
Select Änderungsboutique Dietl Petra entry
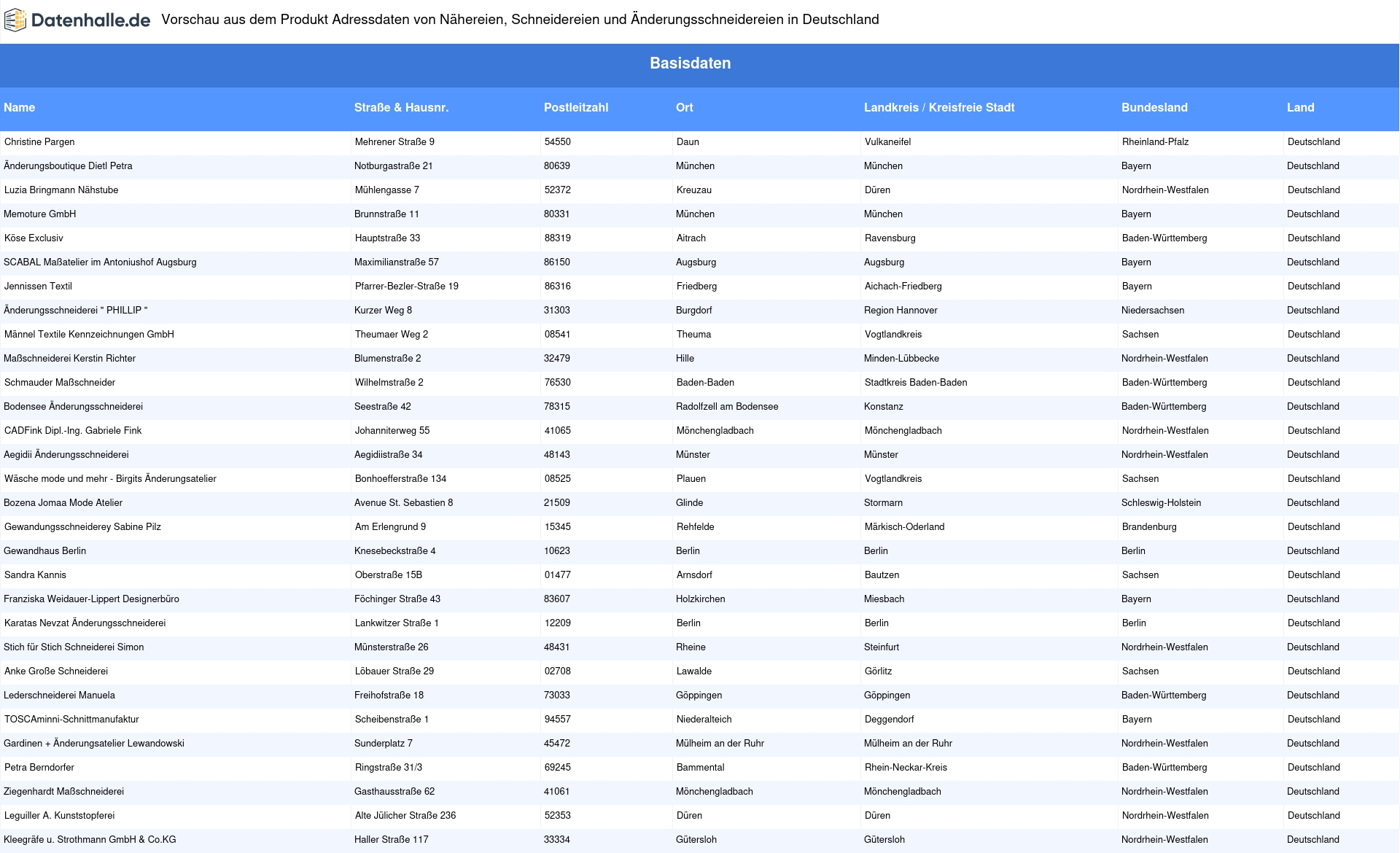[68, 166]
